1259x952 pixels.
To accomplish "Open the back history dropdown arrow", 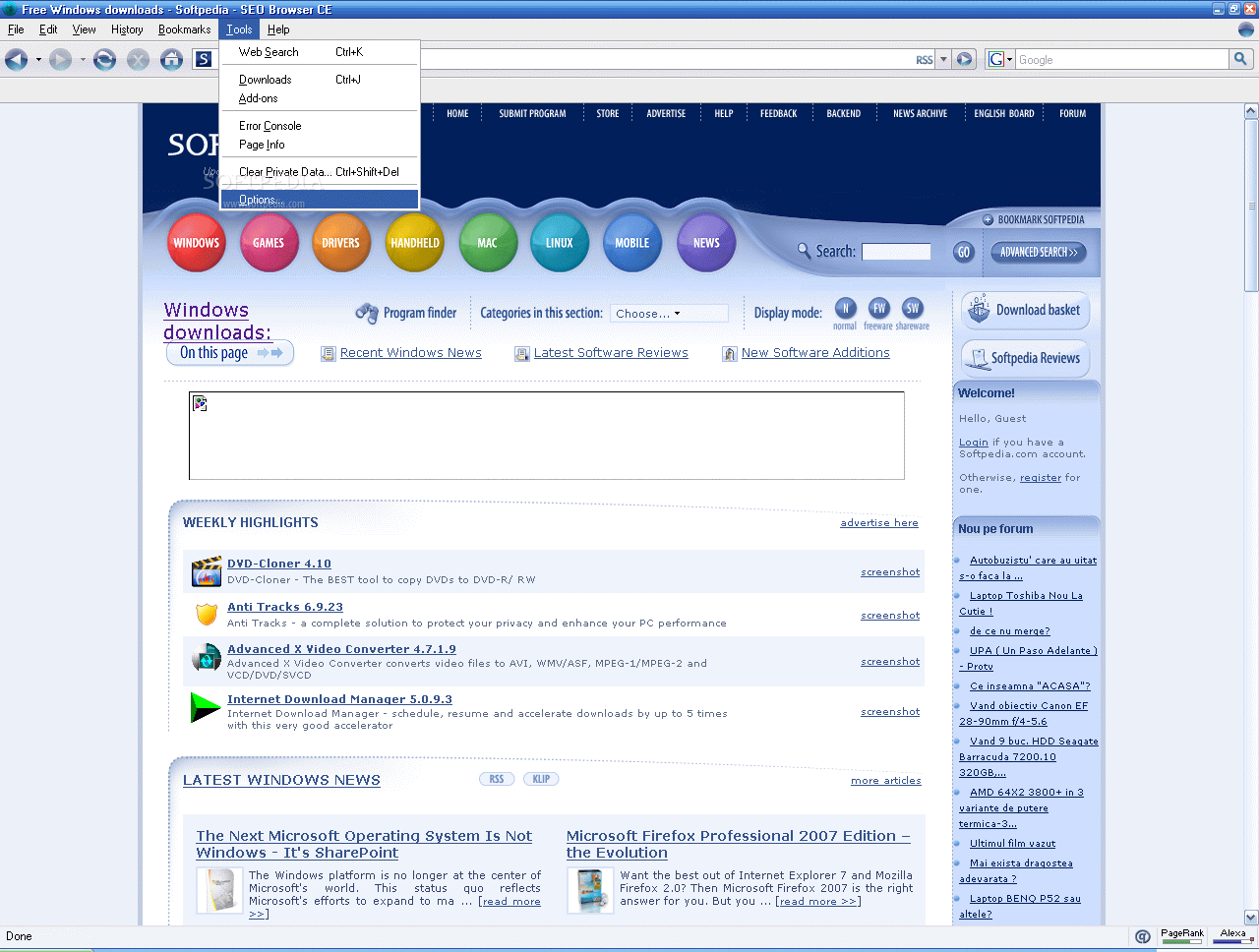I will pyautogui.click(x=38, y=60).
